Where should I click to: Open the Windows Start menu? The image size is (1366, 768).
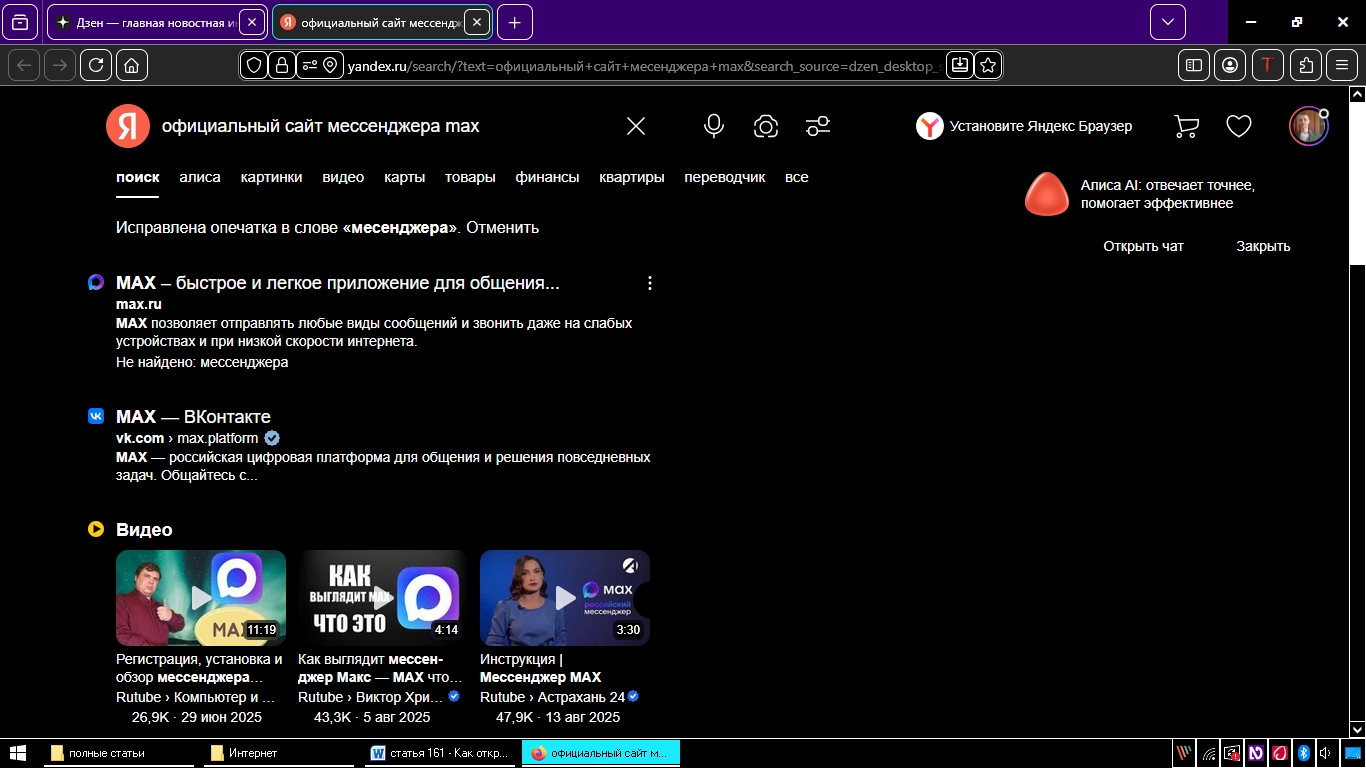(x=17, y=753)
